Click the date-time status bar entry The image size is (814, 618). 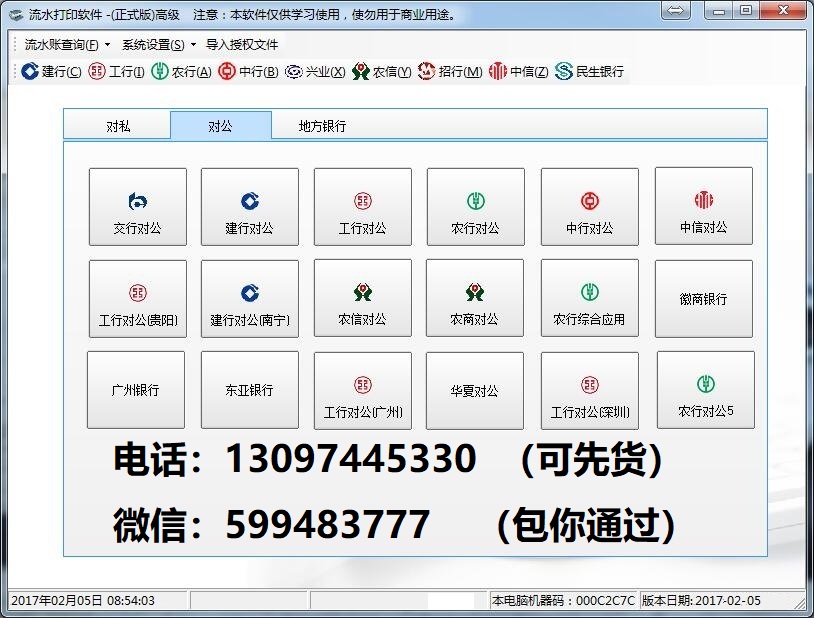[x=98, y=600]
